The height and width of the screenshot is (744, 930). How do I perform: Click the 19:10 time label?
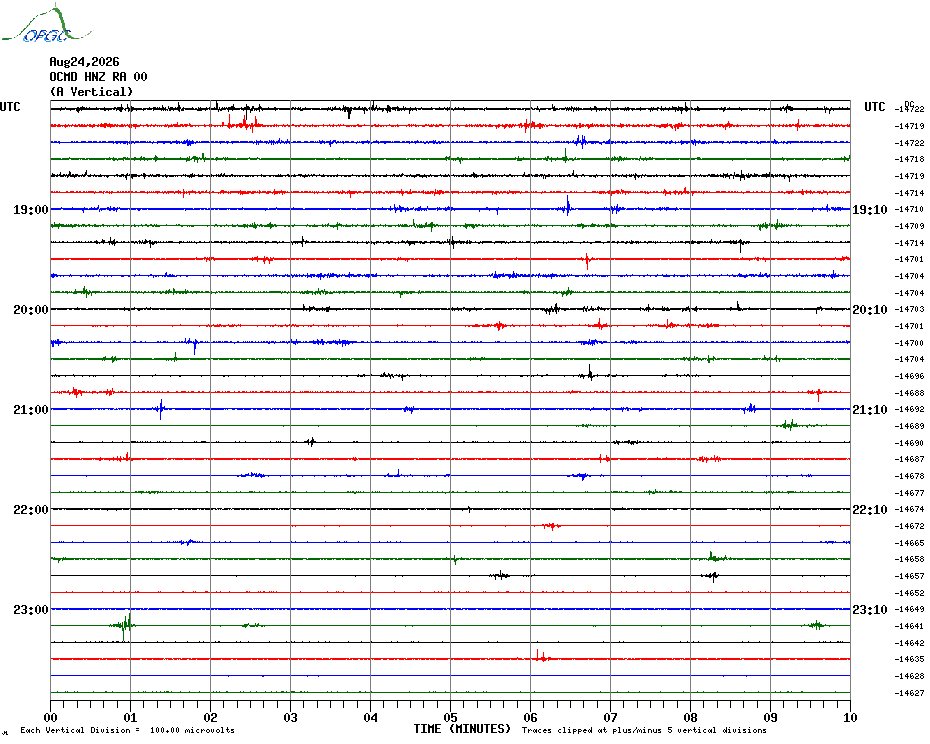point(870,209)
